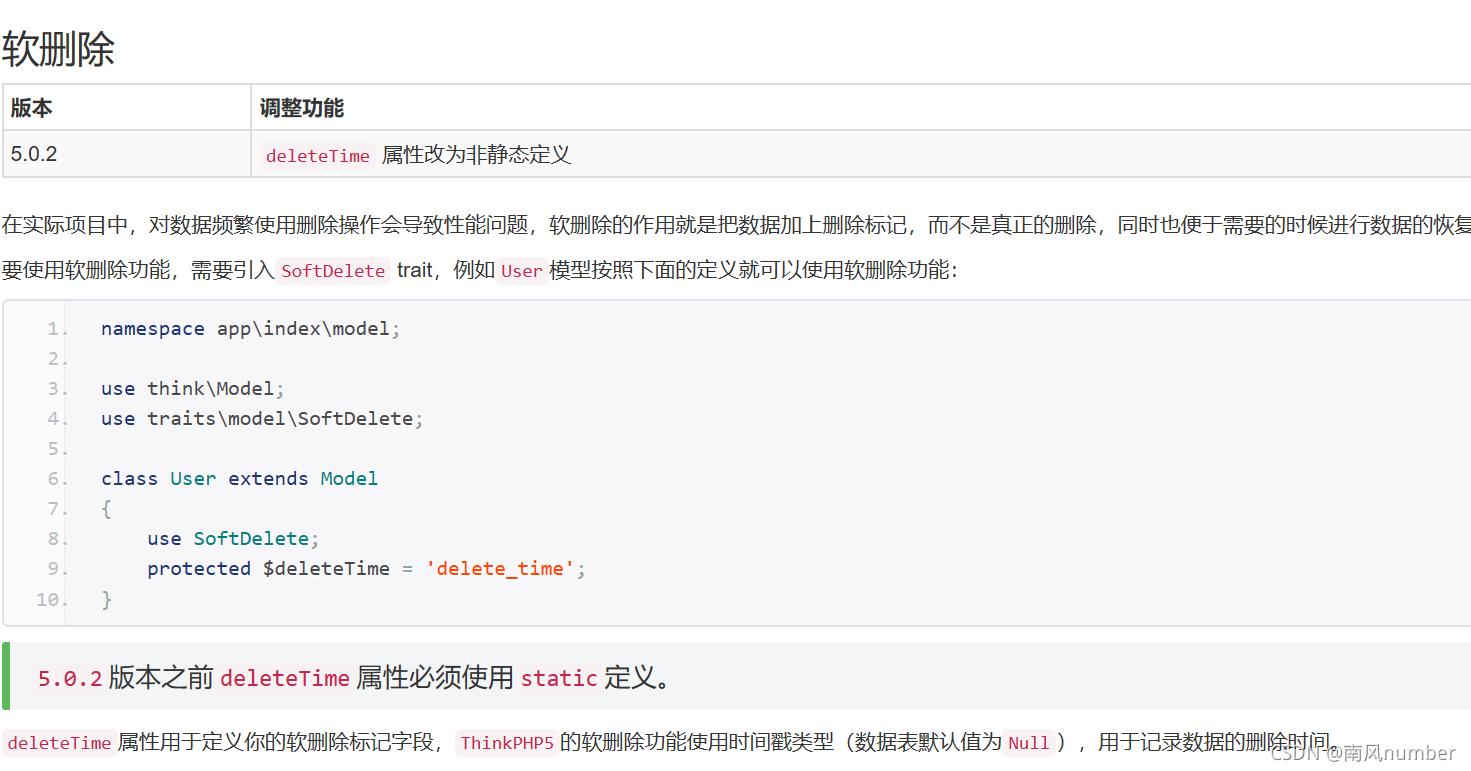Screen dimensions: 1471x771
Task: Click code line use traits\model\SoftDelete;
Action: (x=262, y=419)
